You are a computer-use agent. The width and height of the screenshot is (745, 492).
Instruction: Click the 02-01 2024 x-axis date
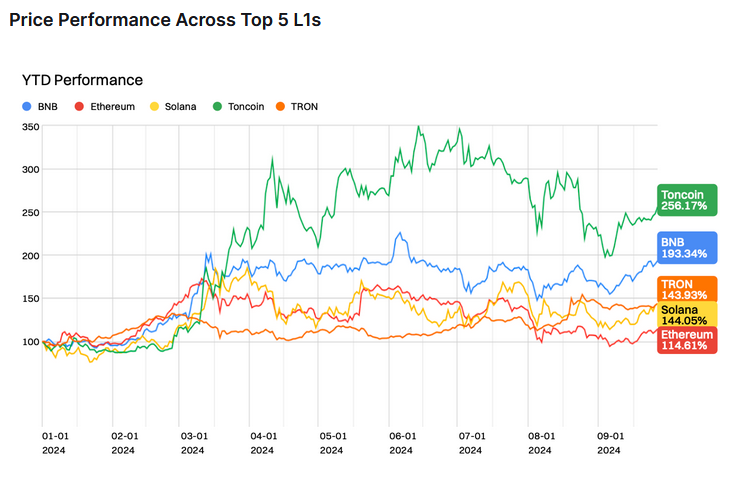[124, 443]
